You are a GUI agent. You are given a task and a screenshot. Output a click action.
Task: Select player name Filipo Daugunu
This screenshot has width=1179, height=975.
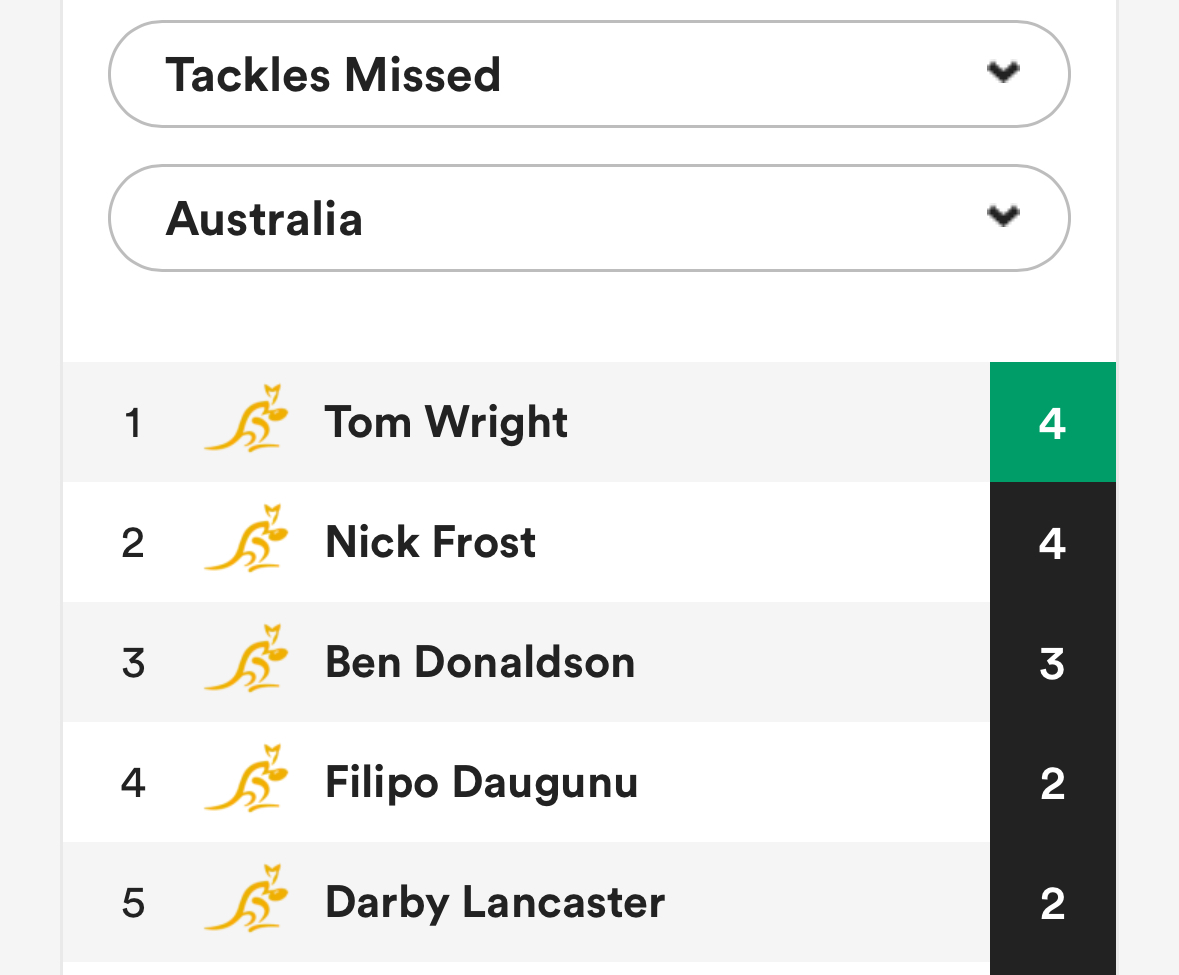482,783
